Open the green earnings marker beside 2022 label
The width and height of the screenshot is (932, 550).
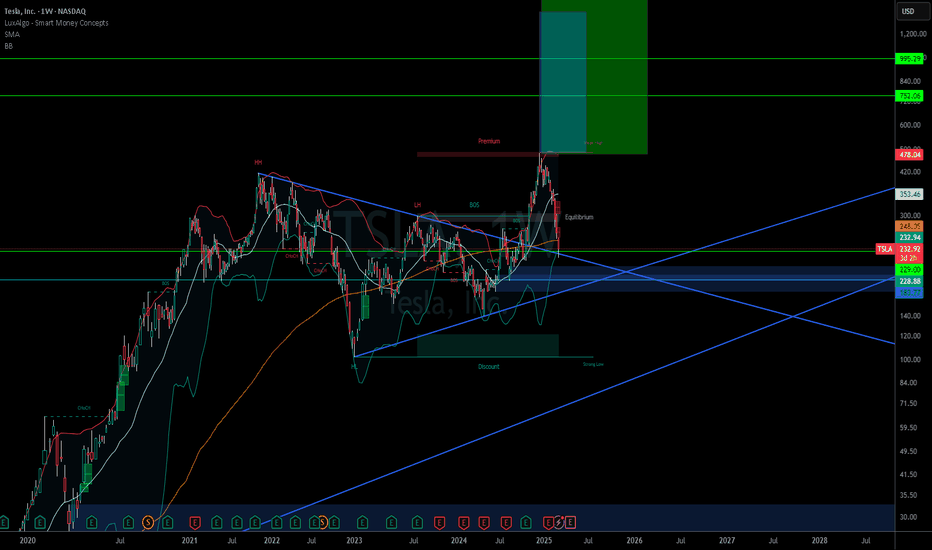click(x=277, y=523)
